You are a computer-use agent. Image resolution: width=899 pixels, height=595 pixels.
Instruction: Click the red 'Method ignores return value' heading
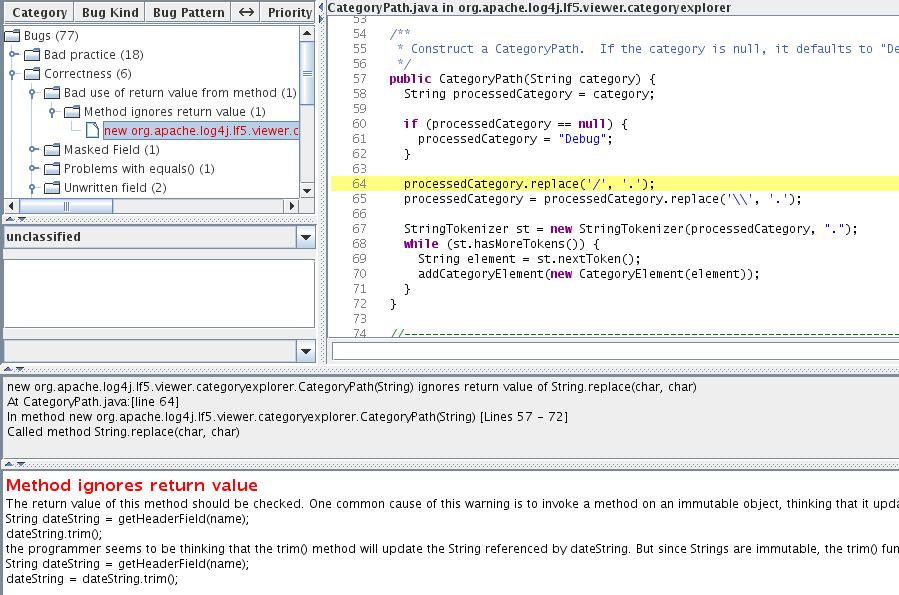132,486
